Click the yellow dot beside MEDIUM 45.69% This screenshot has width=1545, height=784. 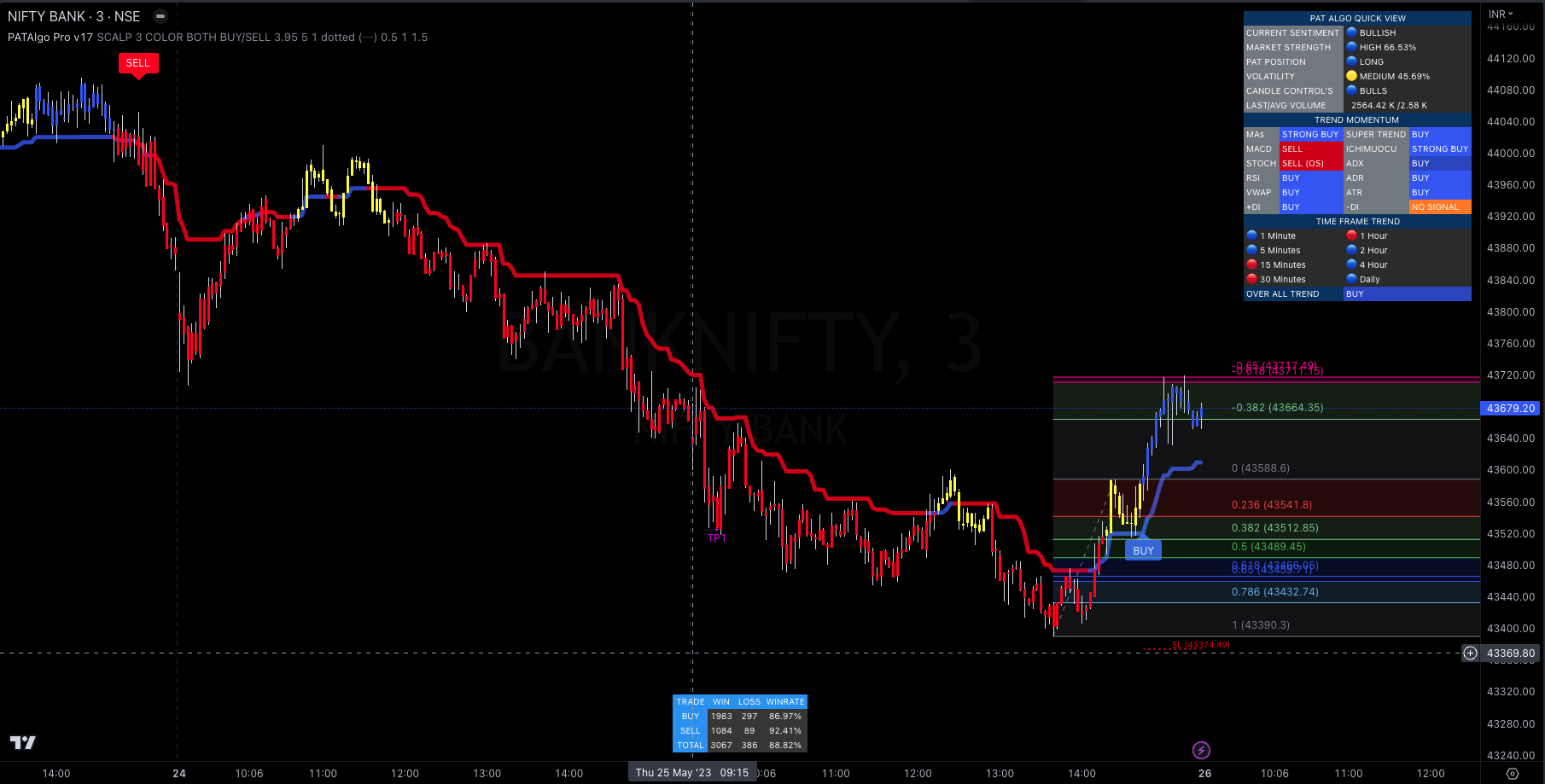1351,76
